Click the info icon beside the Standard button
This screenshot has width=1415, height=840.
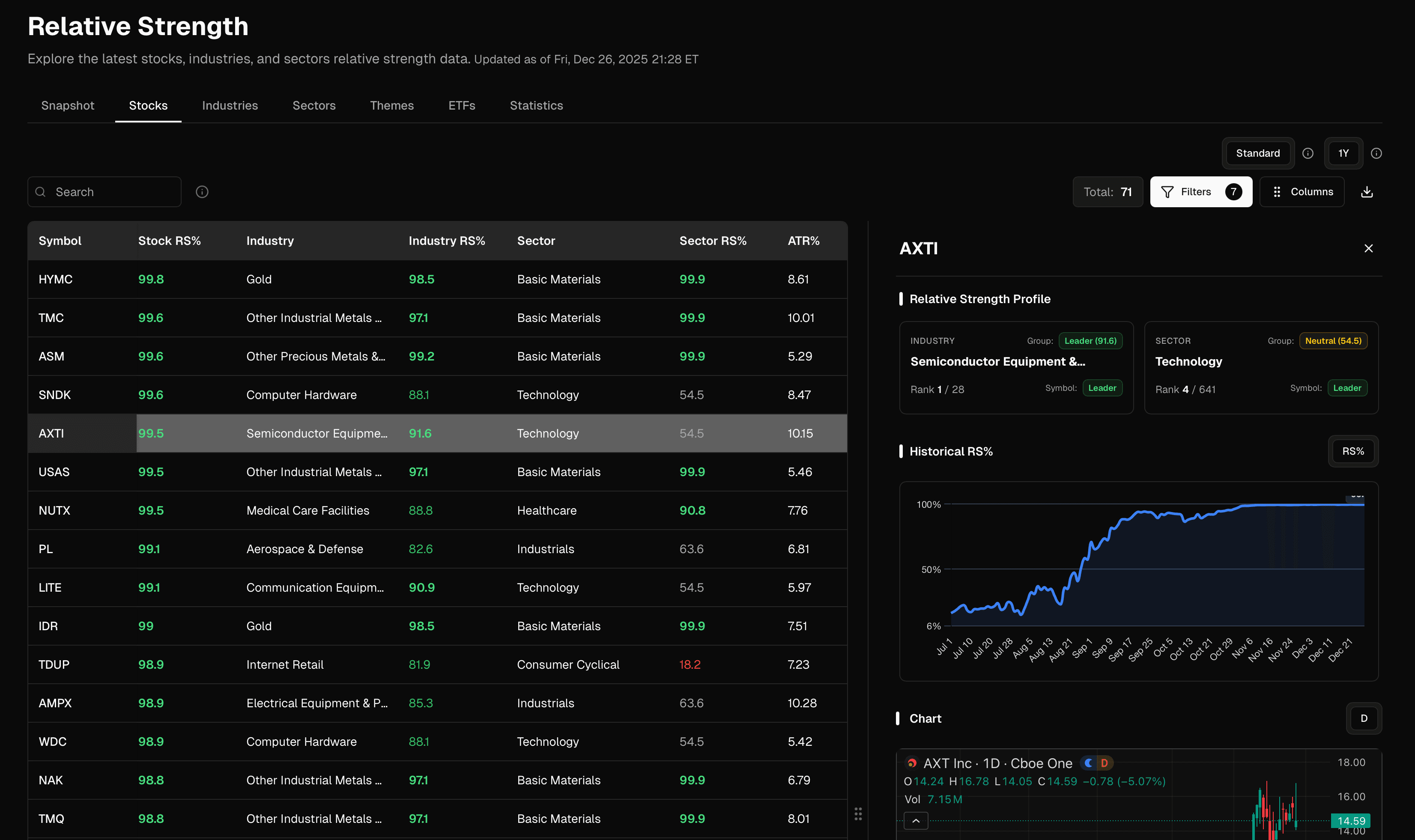[x=1308, y=153]
